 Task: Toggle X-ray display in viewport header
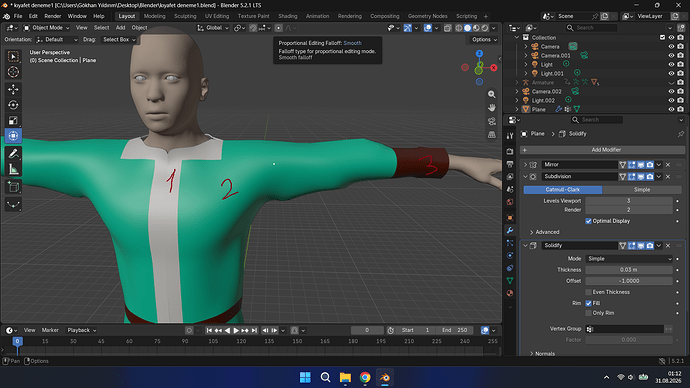(448, 28)
